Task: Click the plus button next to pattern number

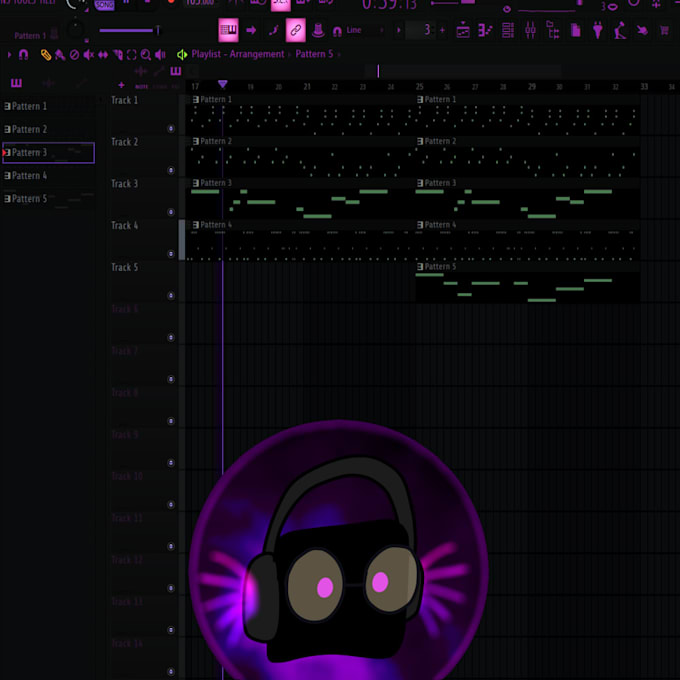Action: pyautogui.click(x=442, y=30)
